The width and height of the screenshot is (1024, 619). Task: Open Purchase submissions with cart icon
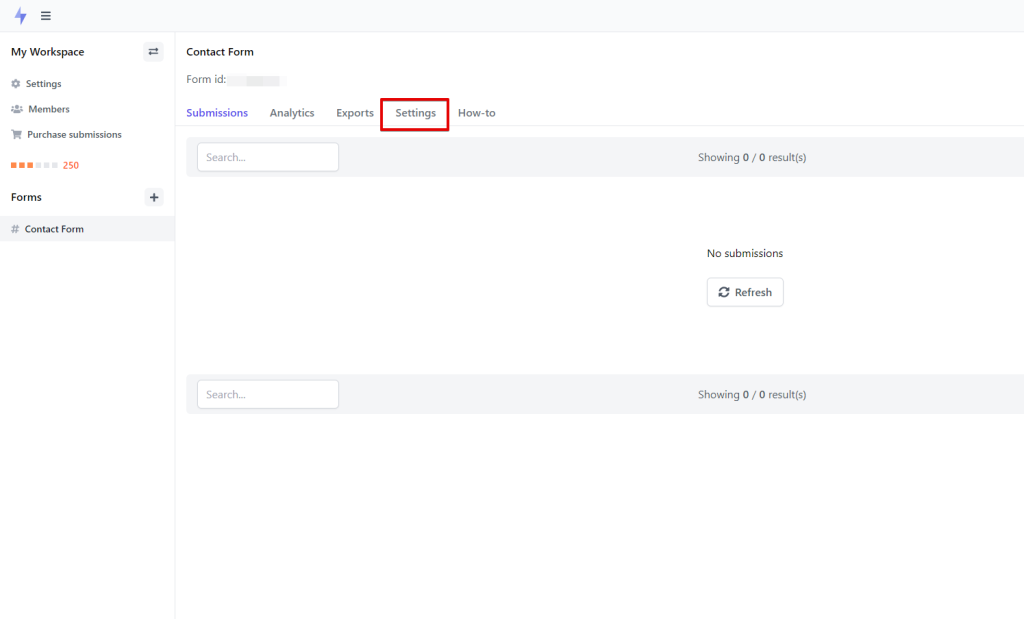(67, 134)
